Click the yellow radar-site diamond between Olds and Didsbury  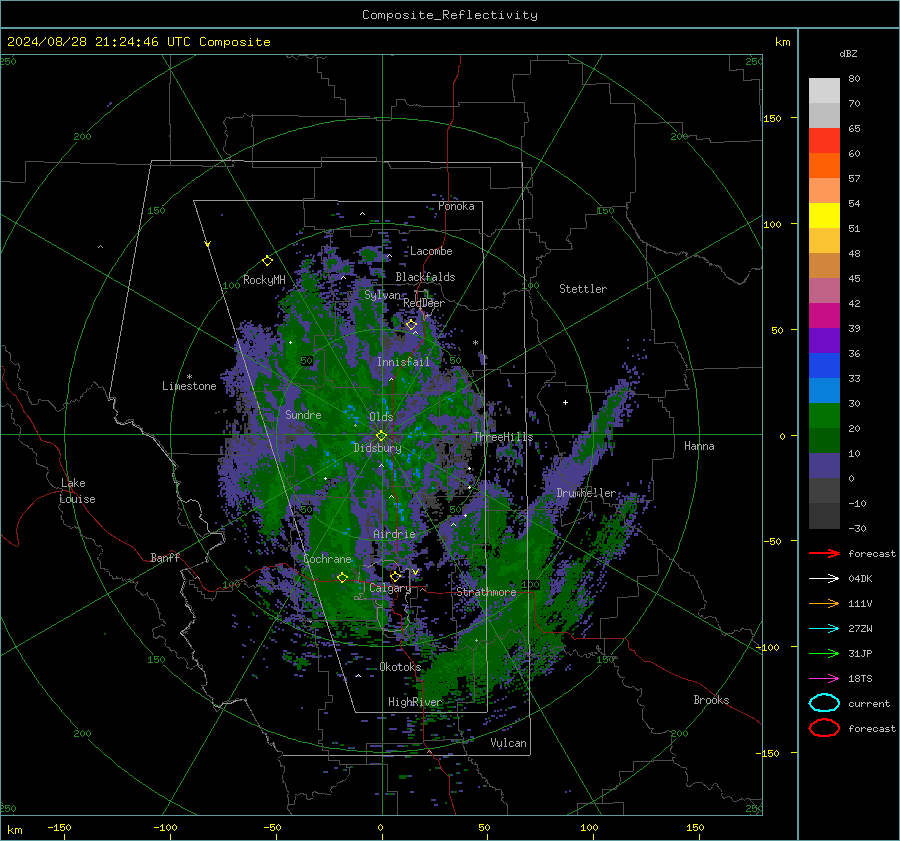(381, 436)
